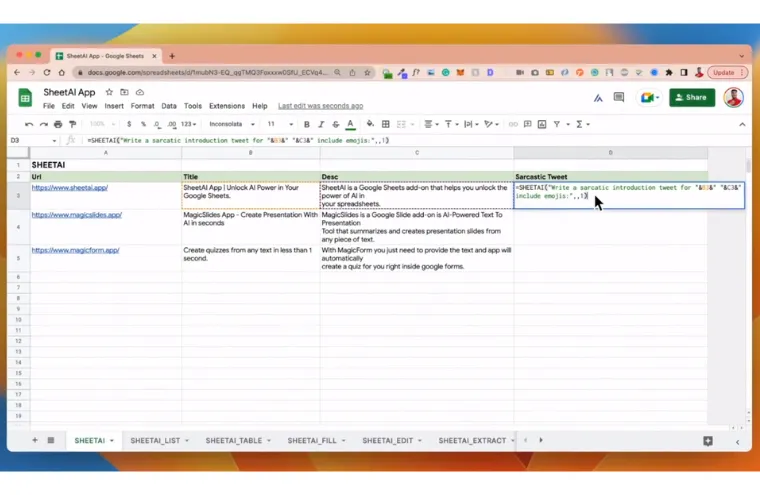This screenshot has width=760, height=495.
Task: Collapse the toolbar with chevron arrow
Action: click(742, 125)
